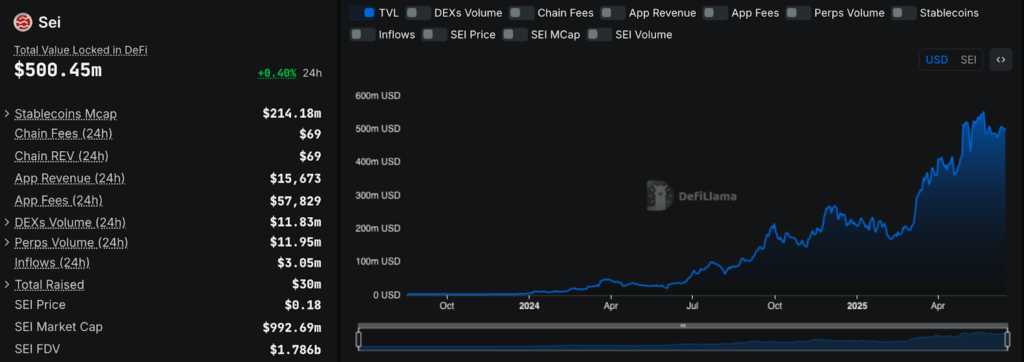Expand the Perps Volume (24h) row
Screen dimensions: 1024x362
click(7, 242)
